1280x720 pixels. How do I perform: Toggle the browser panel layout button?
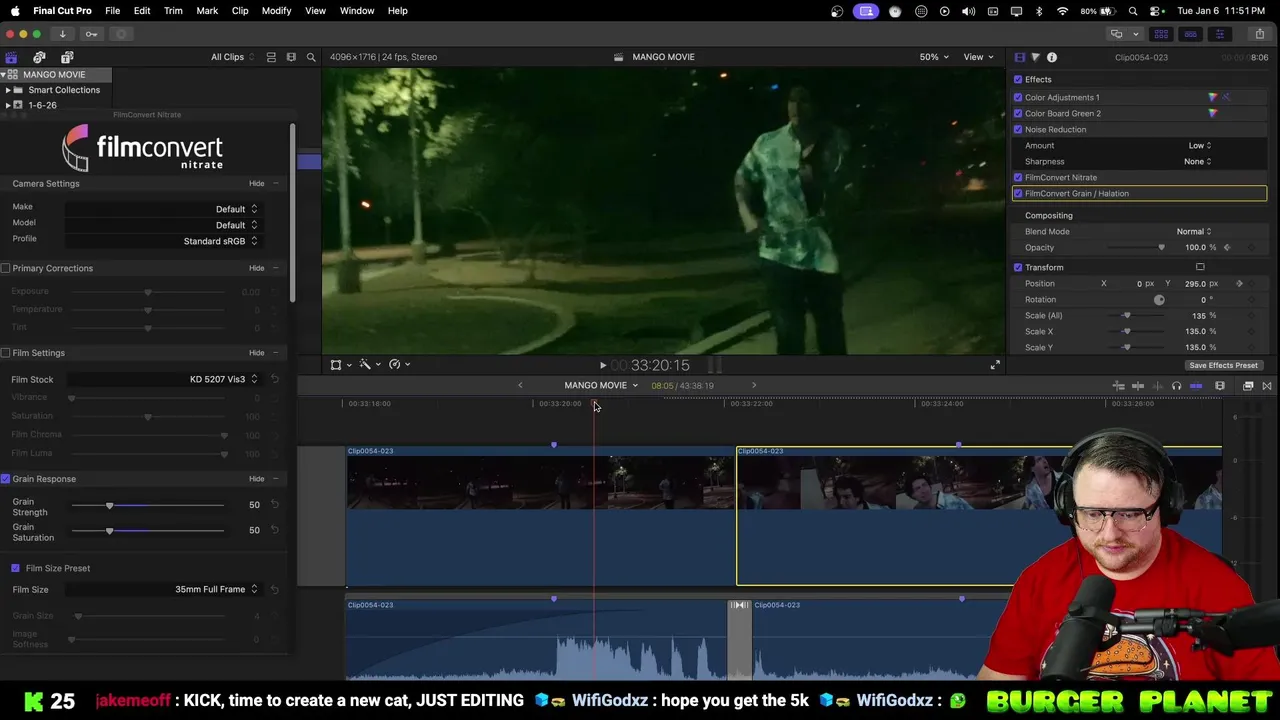coord(1161,34)
